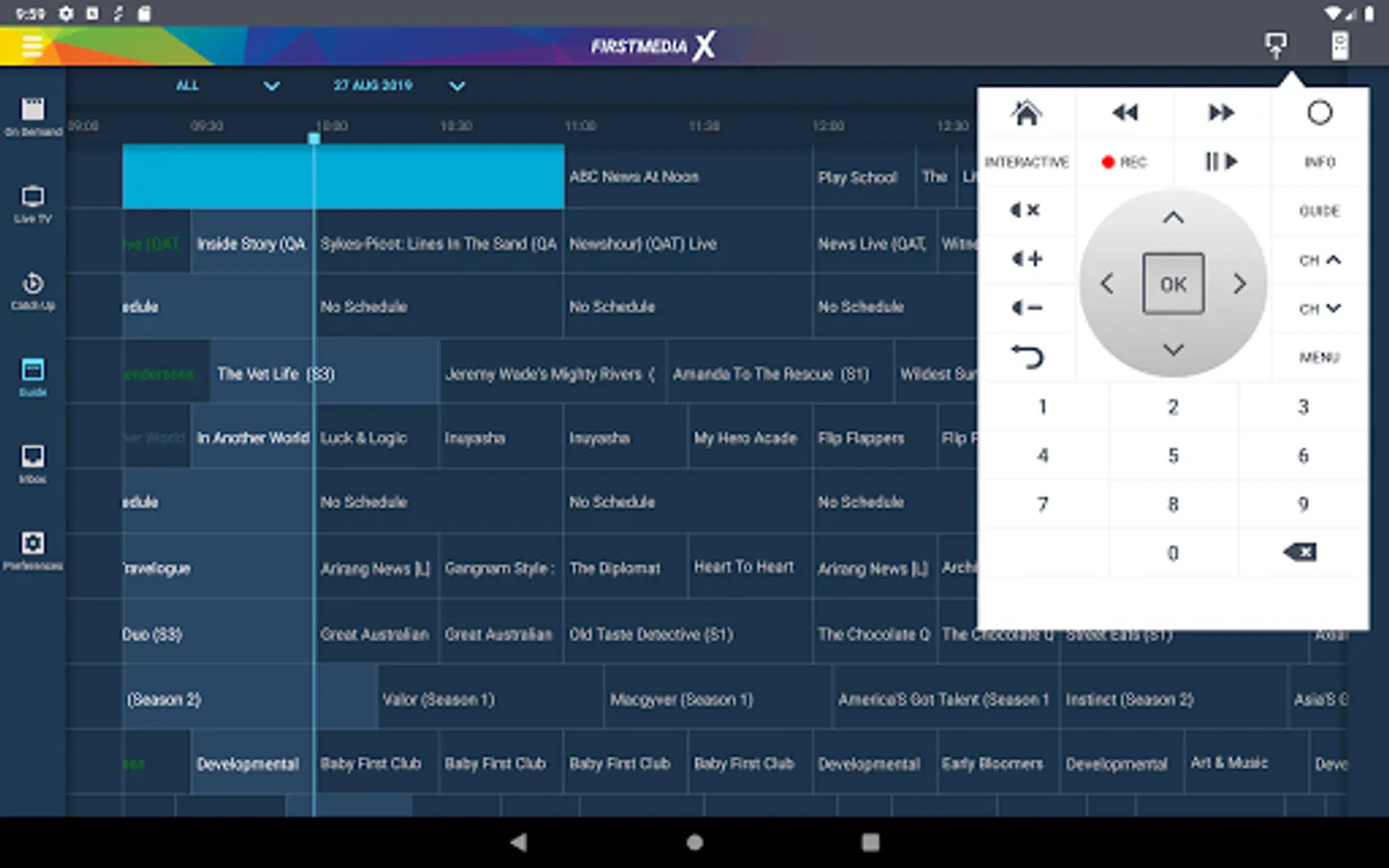Tap OK on the d-pad
Viewport: 1389px width, 868px height.
tap(1173, 284)
